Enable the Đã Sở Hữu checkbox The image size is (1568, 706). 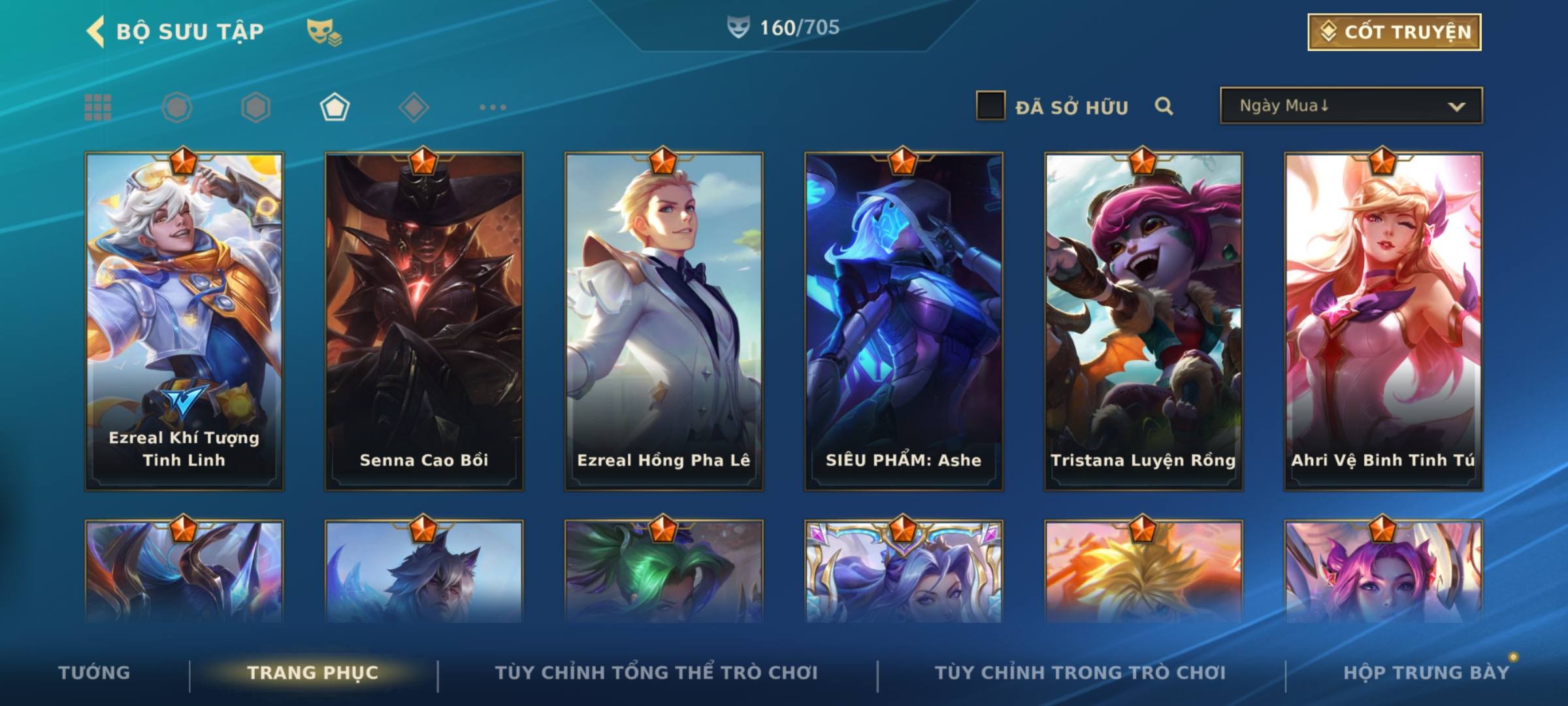pyautogui.click(x=990, y=105)
